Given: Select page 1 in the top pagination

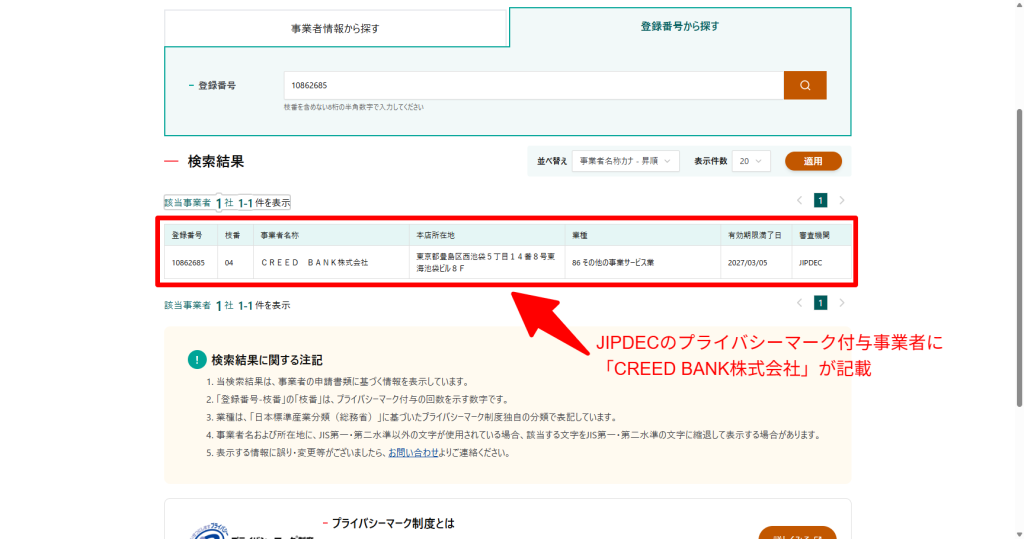Looking at the screenshot, I should 820,200.
